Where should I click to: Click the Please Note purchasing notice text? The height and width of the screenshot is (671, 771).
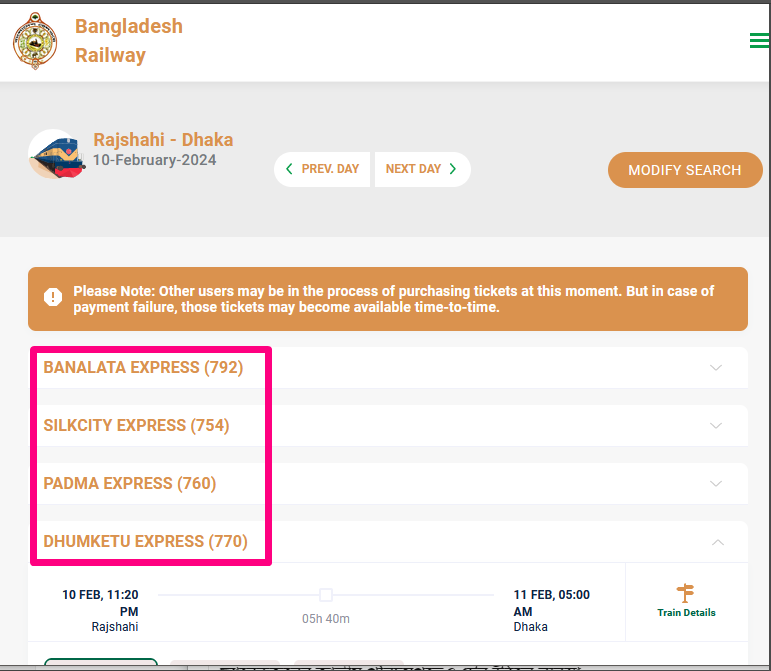coord(393,299)
